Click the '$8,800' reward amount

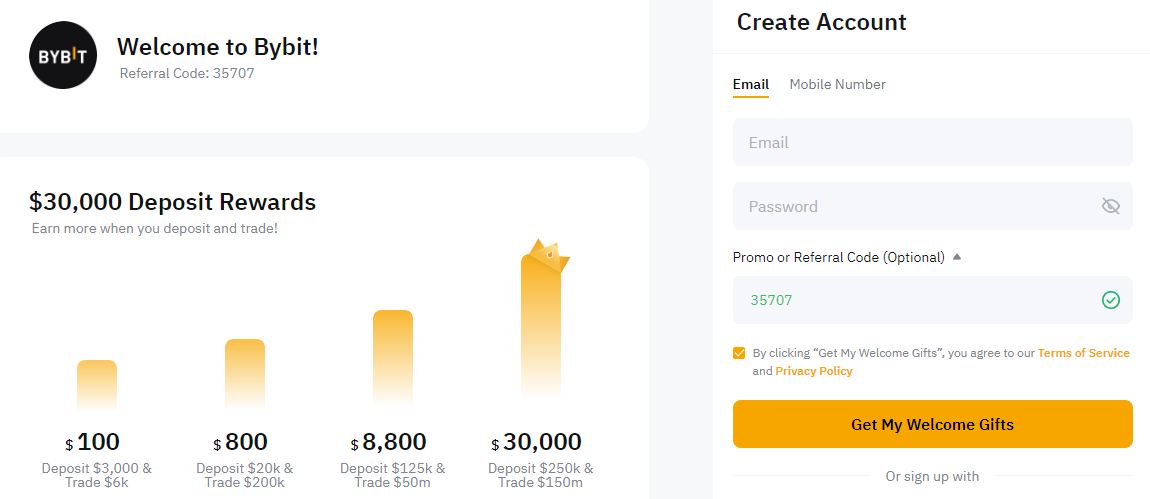click(389, 442)
